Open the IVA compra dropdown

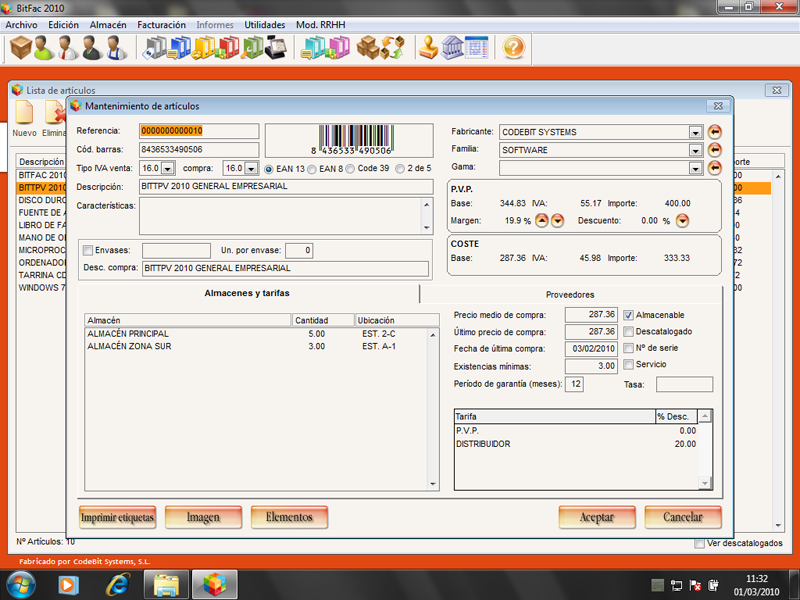251,168
